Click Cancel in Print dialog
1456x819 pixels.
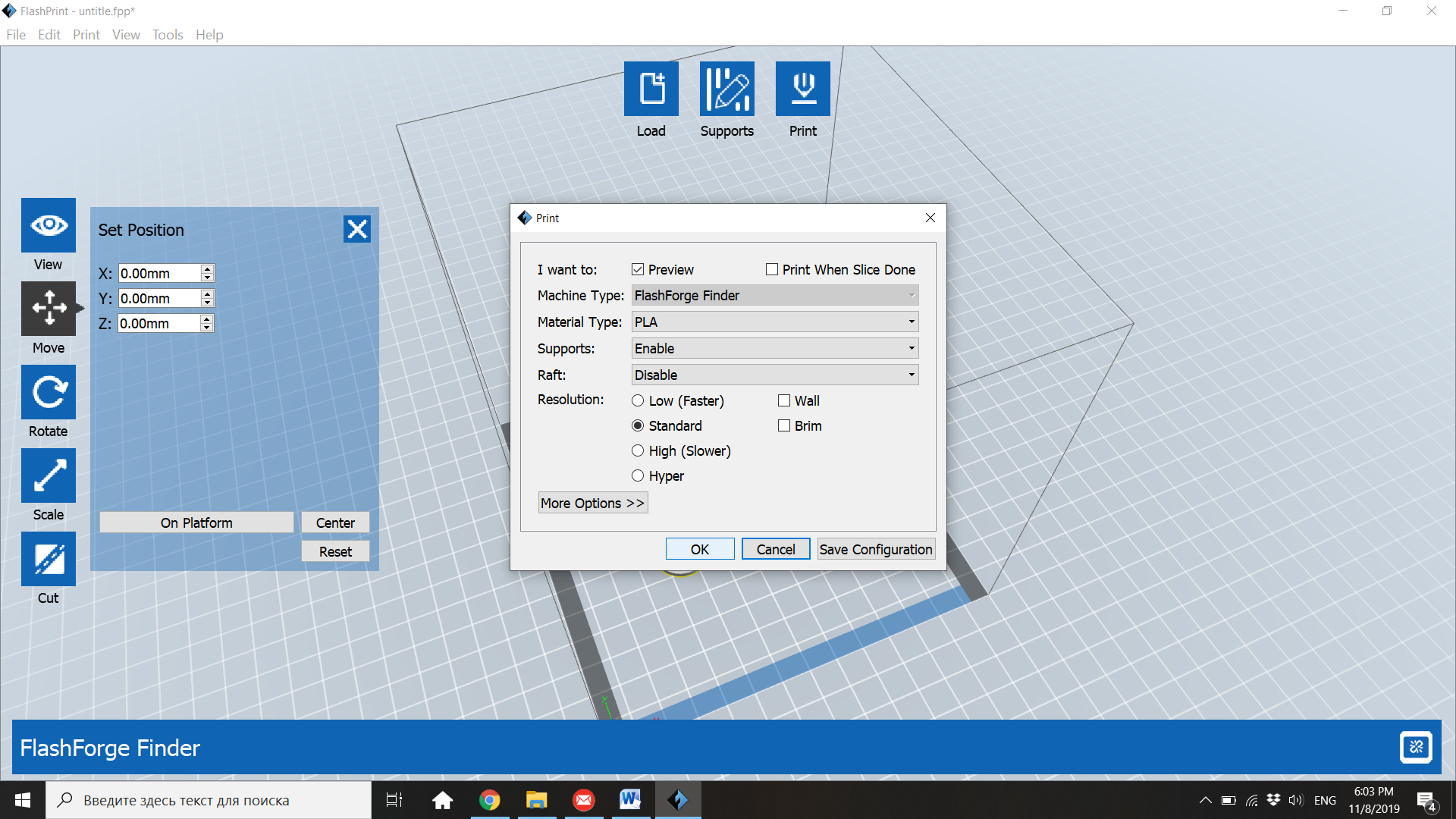point(776,549)
